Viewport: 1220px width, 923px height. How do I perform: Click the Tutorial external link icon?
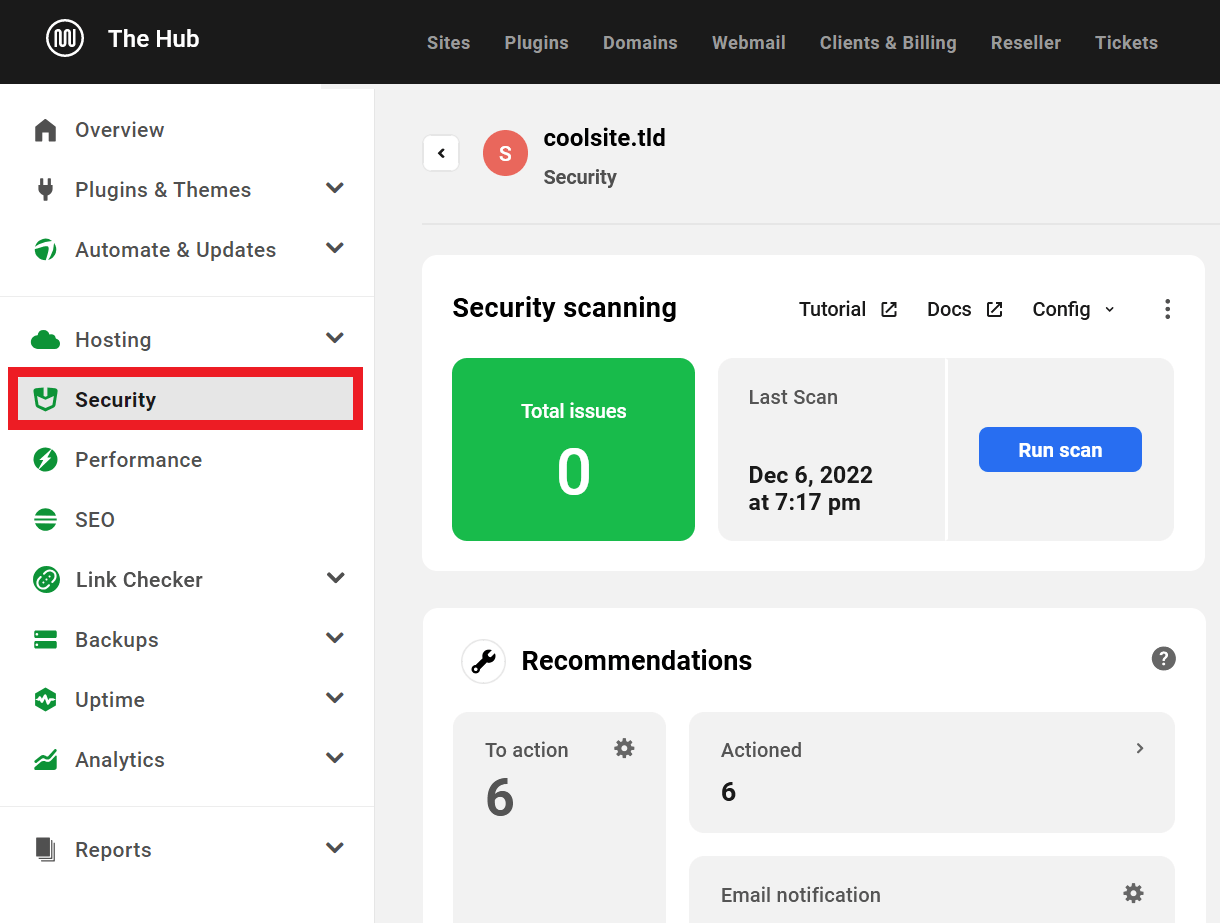889,310
